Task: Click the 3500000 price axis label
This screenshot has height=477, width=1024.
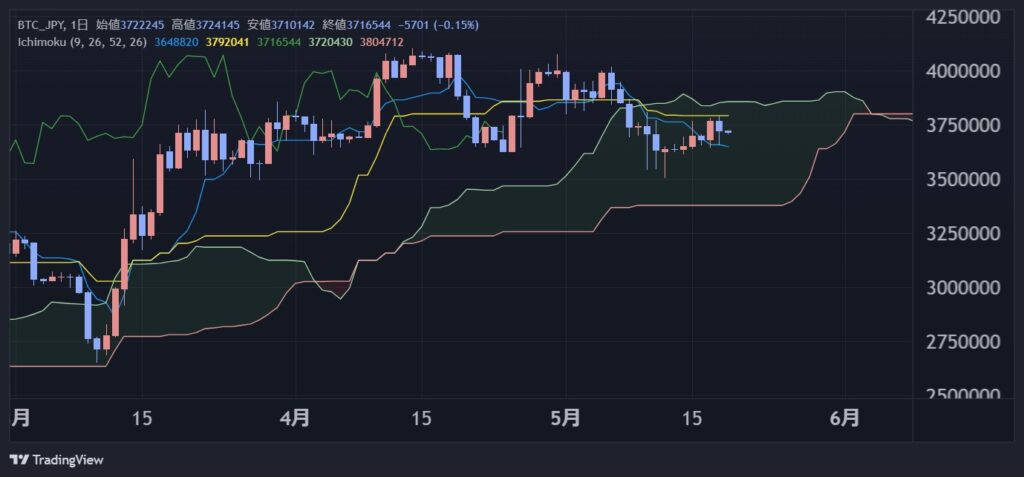Action: [963, 179]
